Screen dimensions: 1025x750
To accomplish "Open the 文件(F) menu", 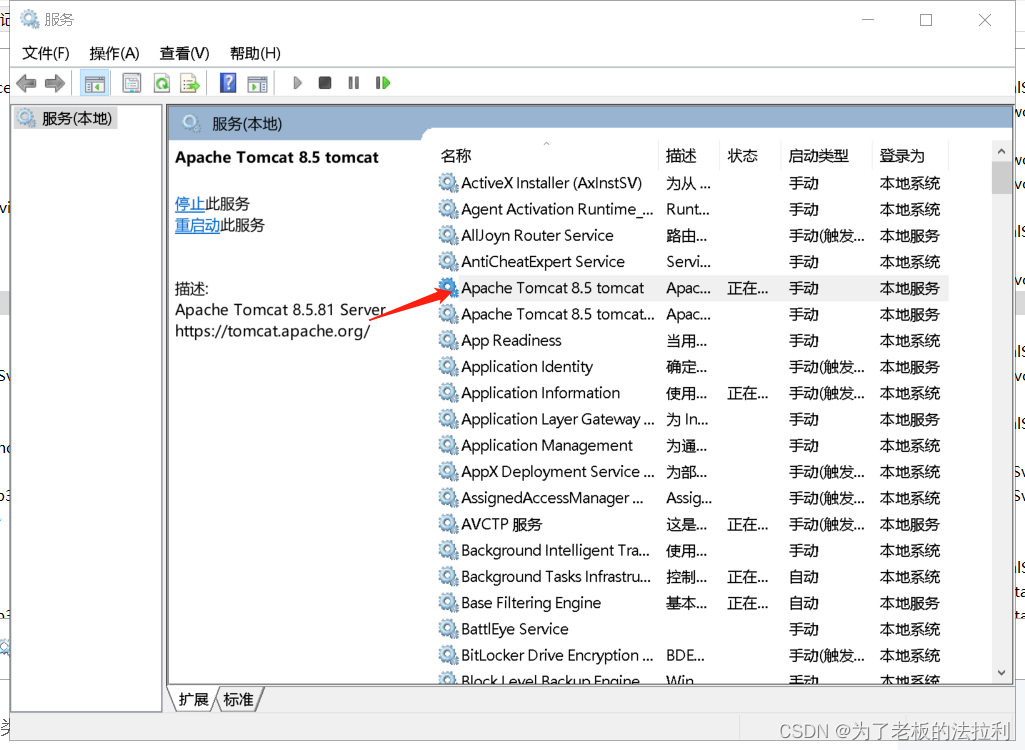I will tap(46, 53).
